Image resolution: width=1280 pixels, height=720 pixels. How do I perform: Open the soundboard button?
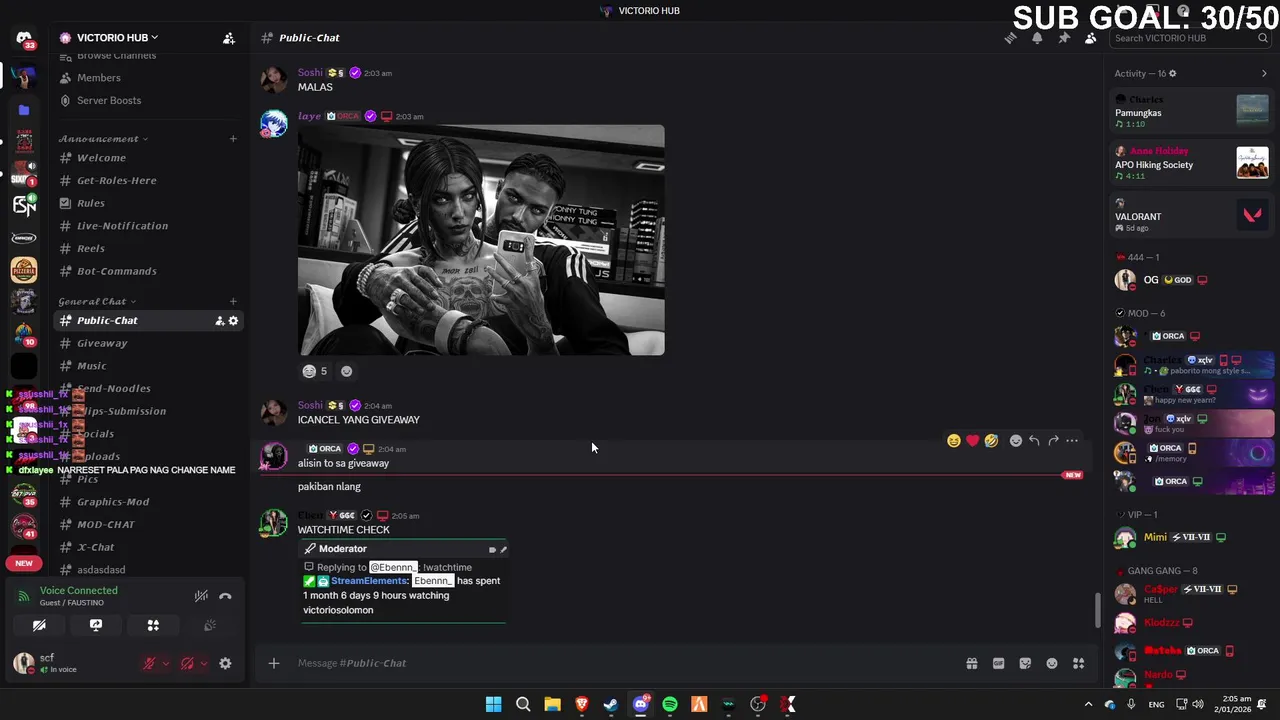[210, 625]
